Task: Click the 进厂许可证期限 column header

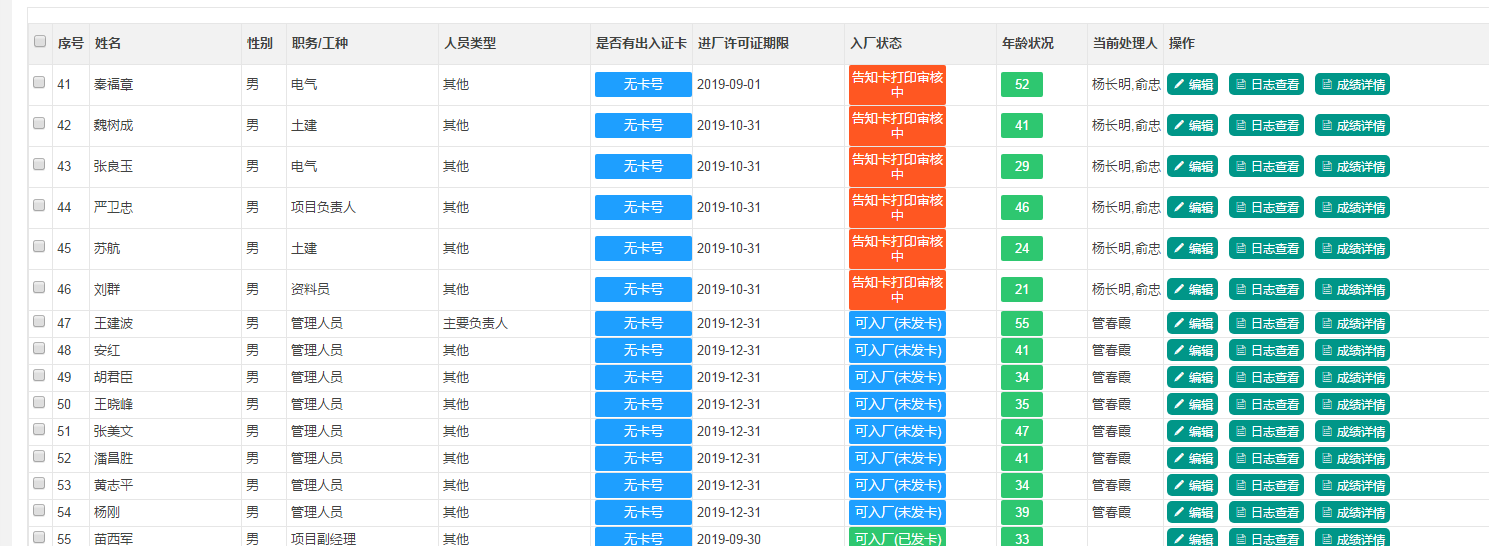Action: 743,43
